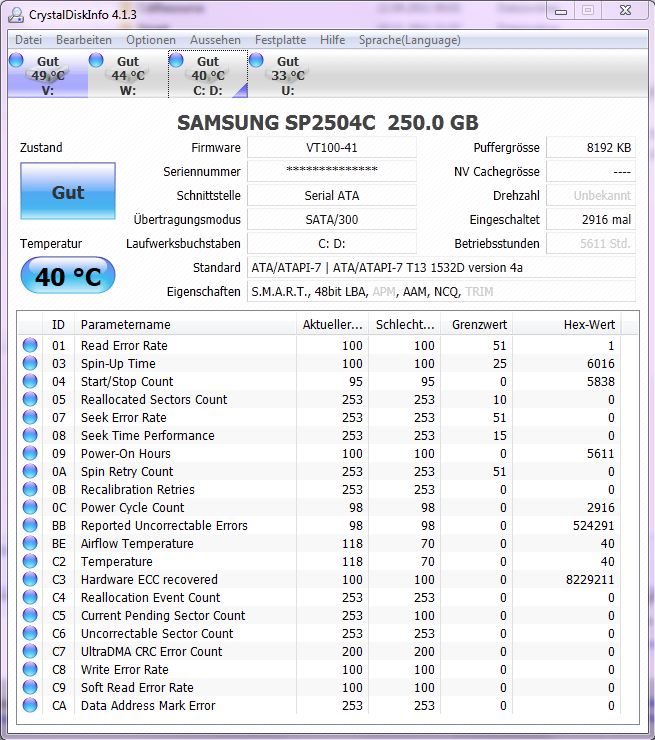
Task: Open the Optionen menu
Action: coord(151,40)
